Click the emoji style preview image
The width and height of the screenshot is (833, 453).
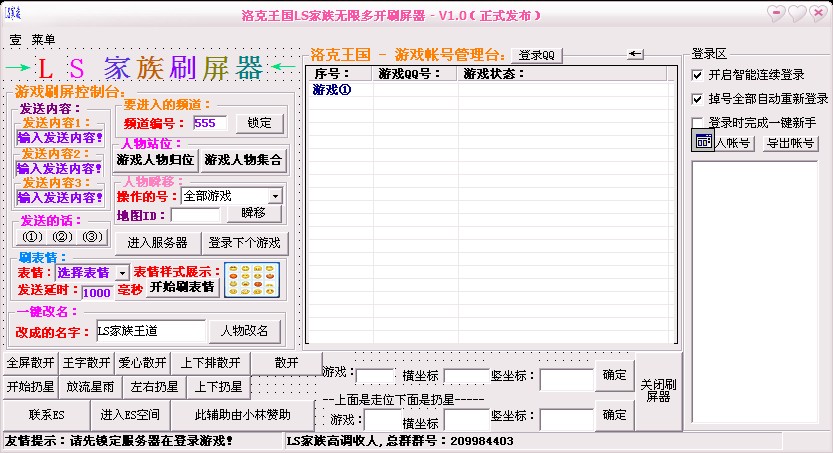[252, 280]
